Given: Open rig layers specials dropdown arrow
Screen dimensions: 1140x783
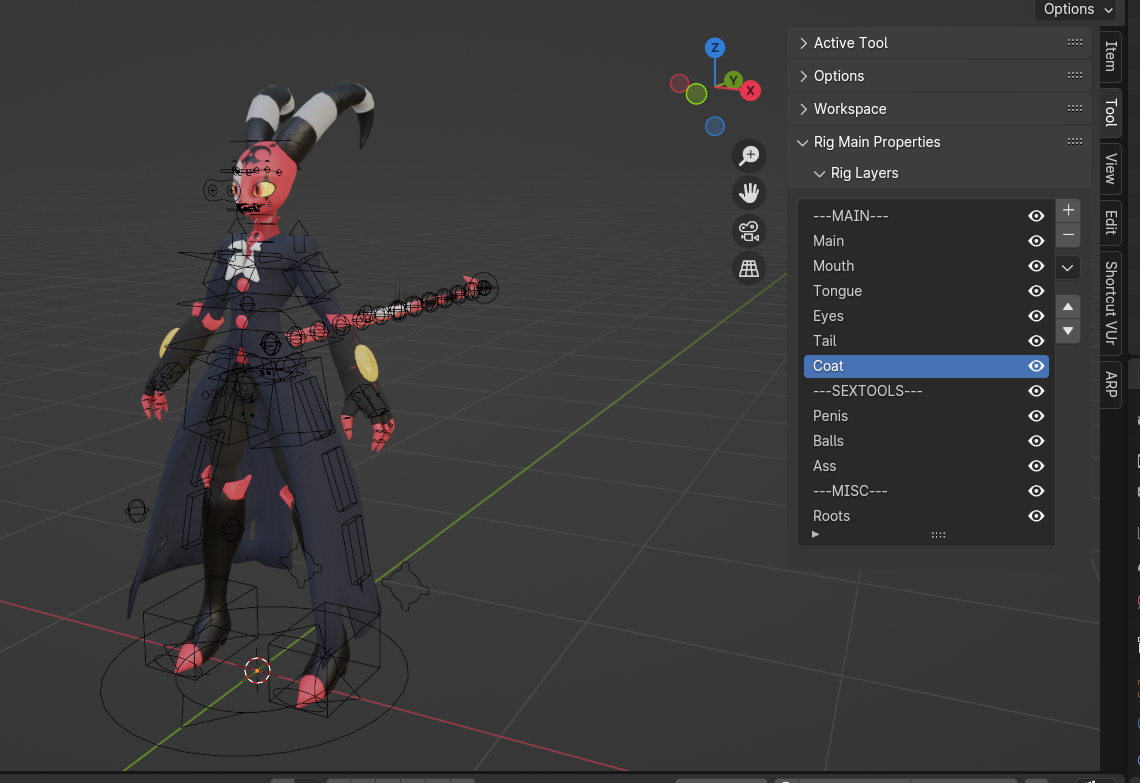Looking at the screenshot, I should 1067,268.
